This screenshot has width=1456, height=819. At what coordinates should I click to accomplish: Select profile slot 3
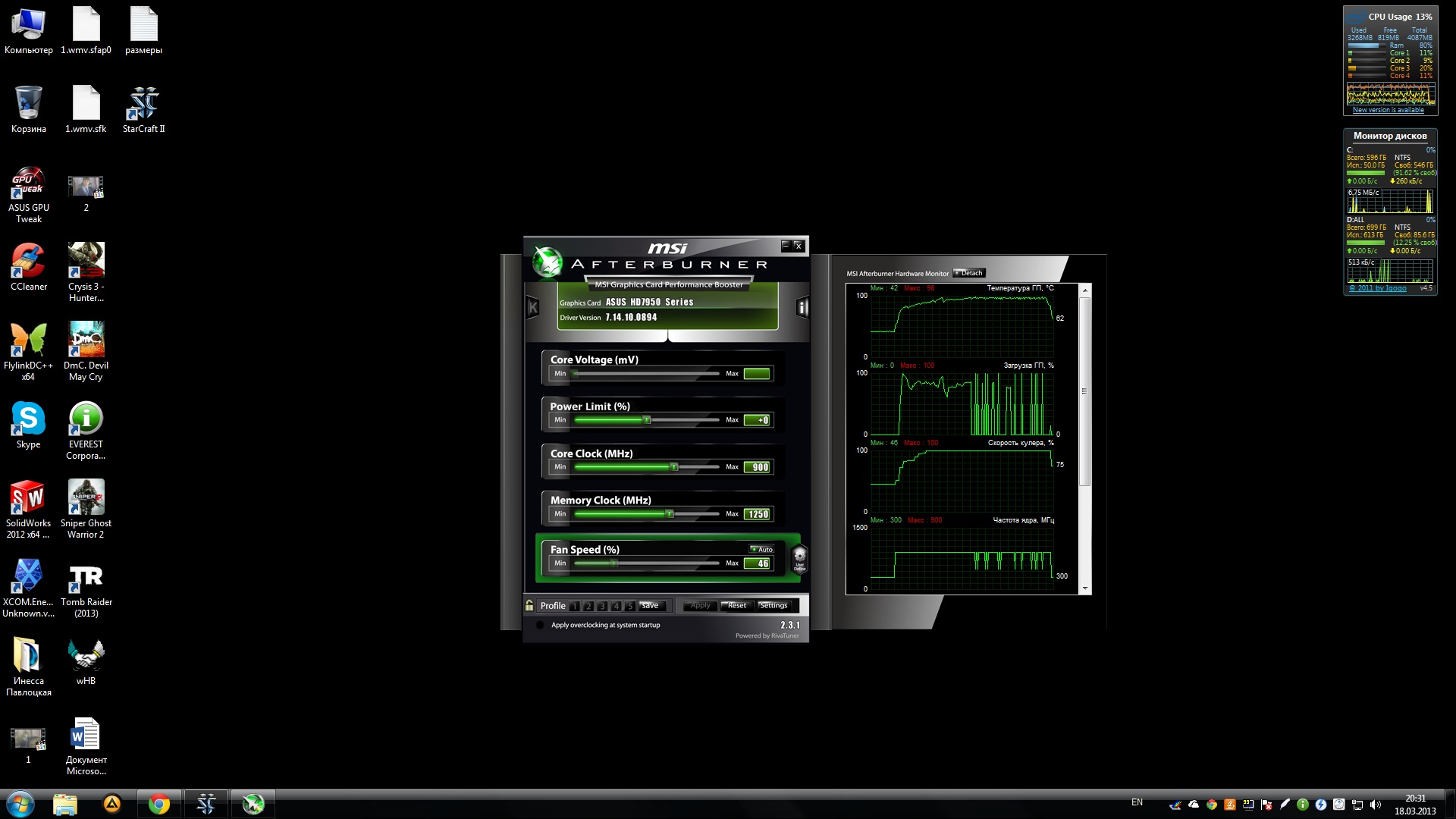[602, 606]
